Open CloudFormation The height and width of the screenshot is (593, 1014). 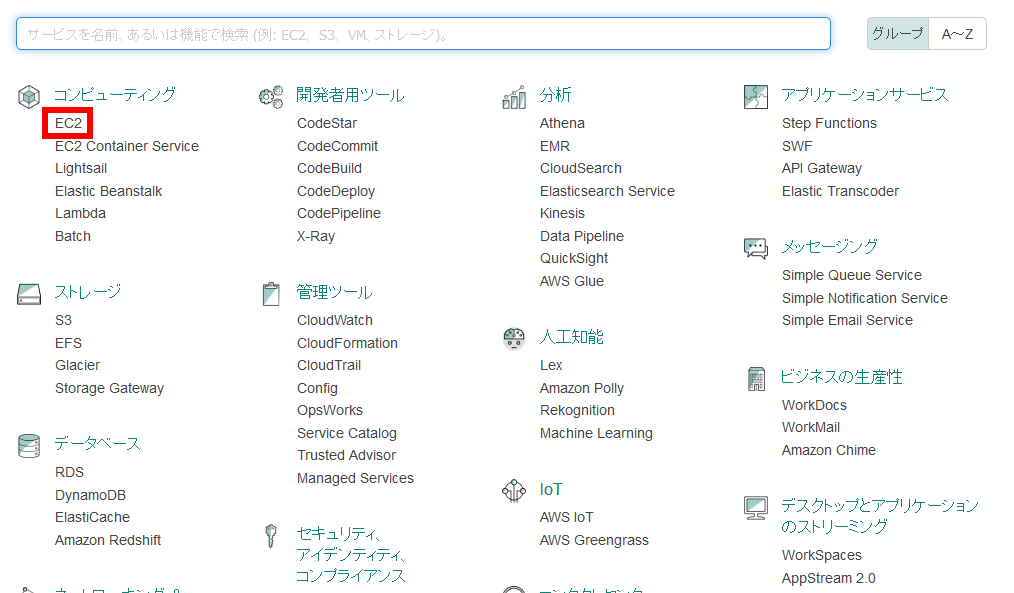point(347,343)
